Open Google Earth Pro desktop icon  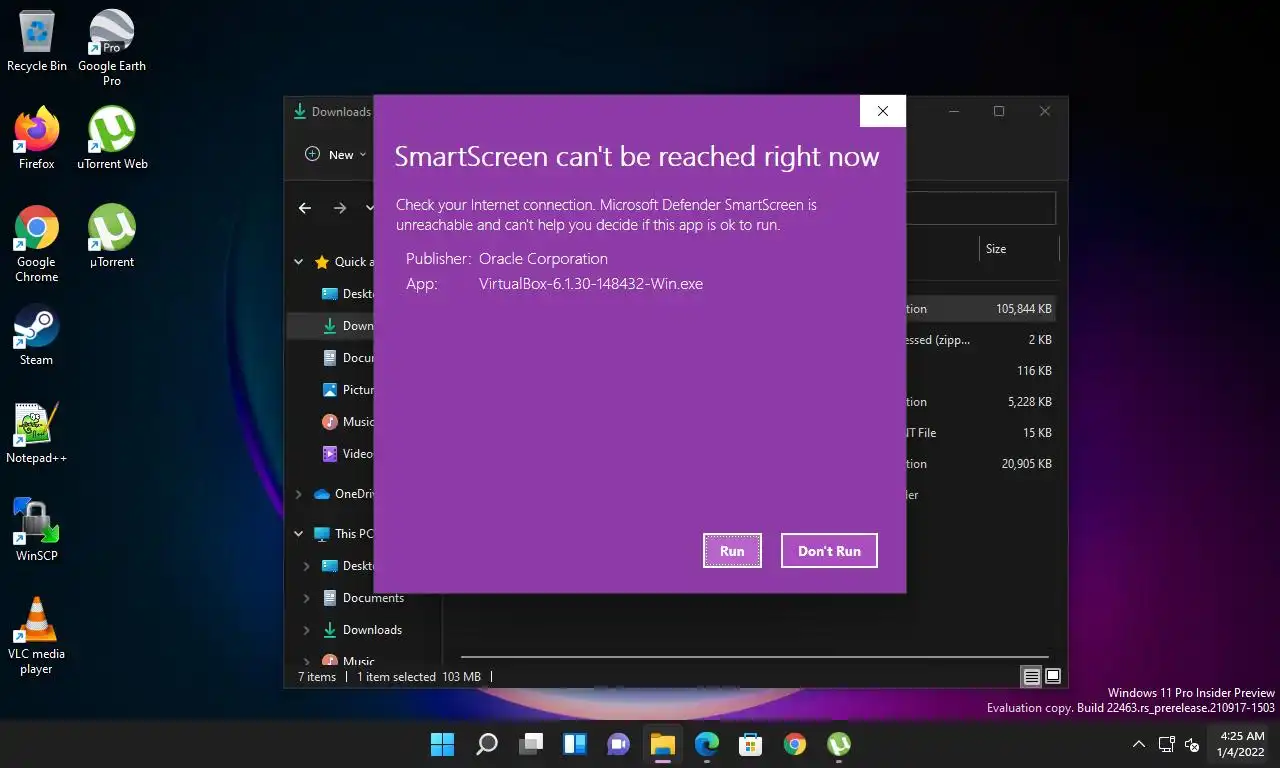coord(112,47)
